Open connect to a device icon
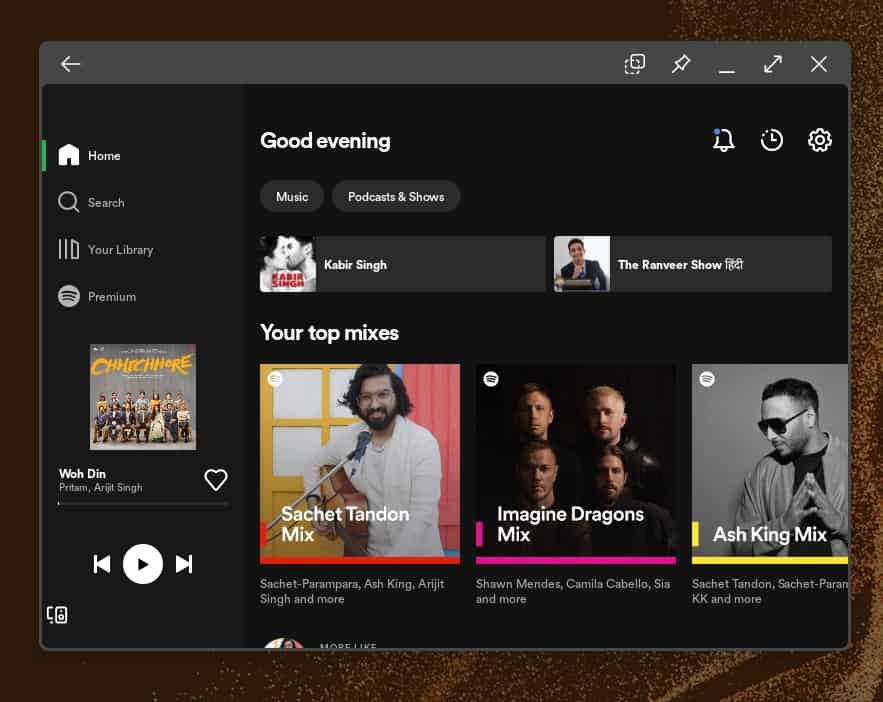This screenshot has width=883, height=702. (x=57, y=614)
